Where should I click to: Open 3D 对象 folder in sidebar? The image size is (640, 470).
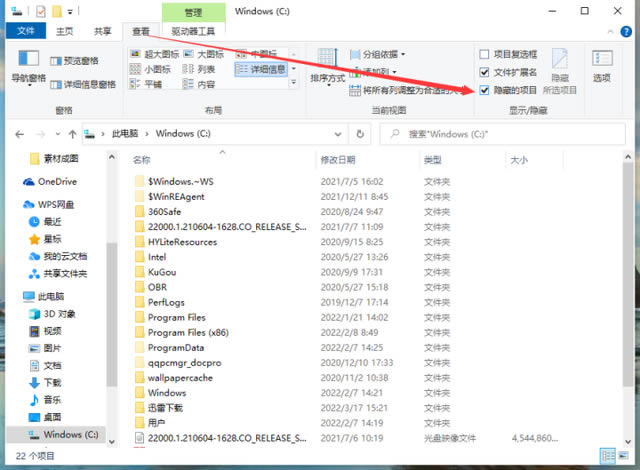(x=52, y=314)
